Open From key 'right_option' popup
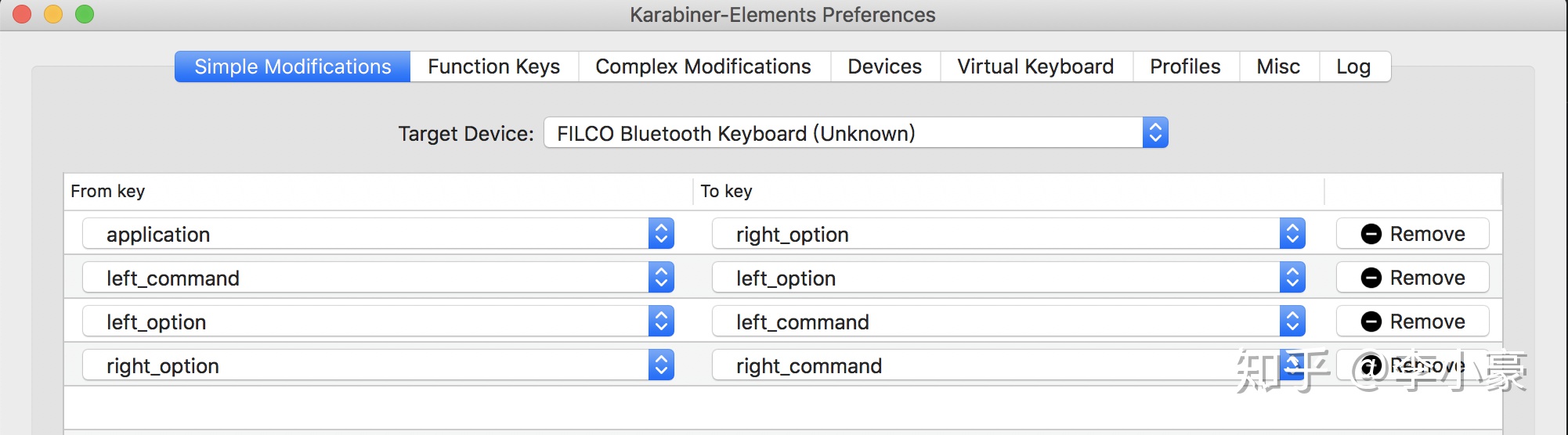The width and height of the screenshot is (1568, 435). (x=378, y=365)
